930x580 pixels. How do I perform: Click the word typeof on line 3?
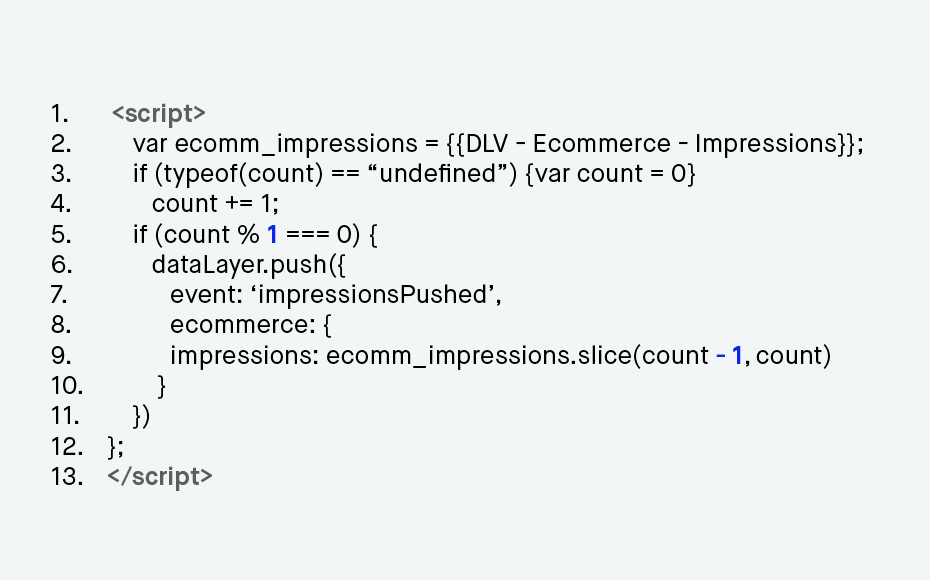[x=201, y=174]
